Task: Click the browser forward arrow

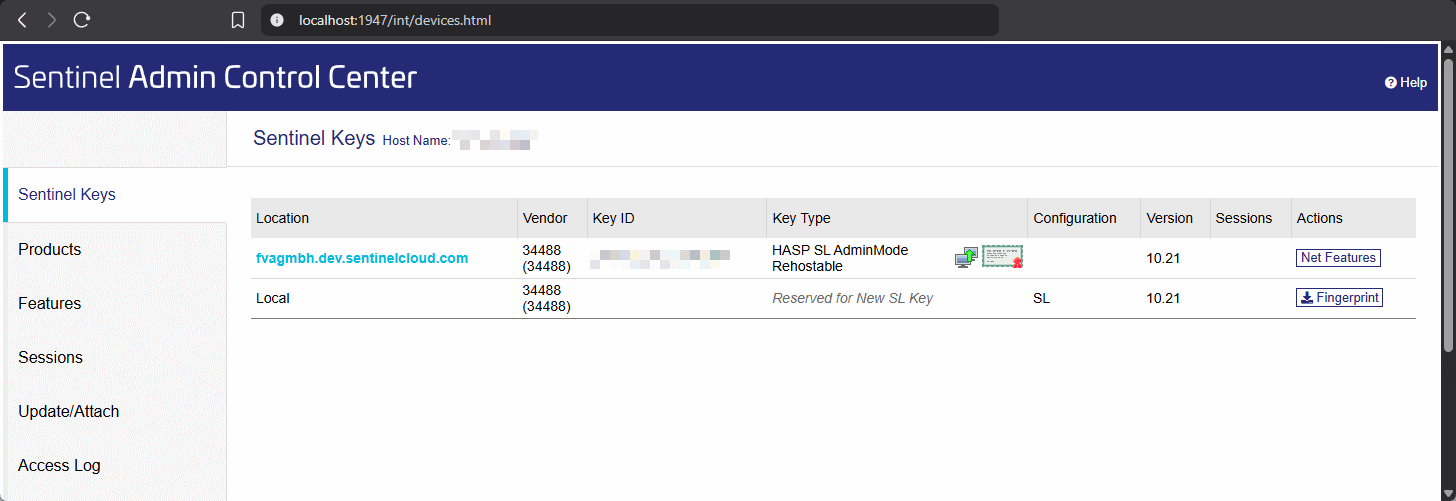Action: 52,20
